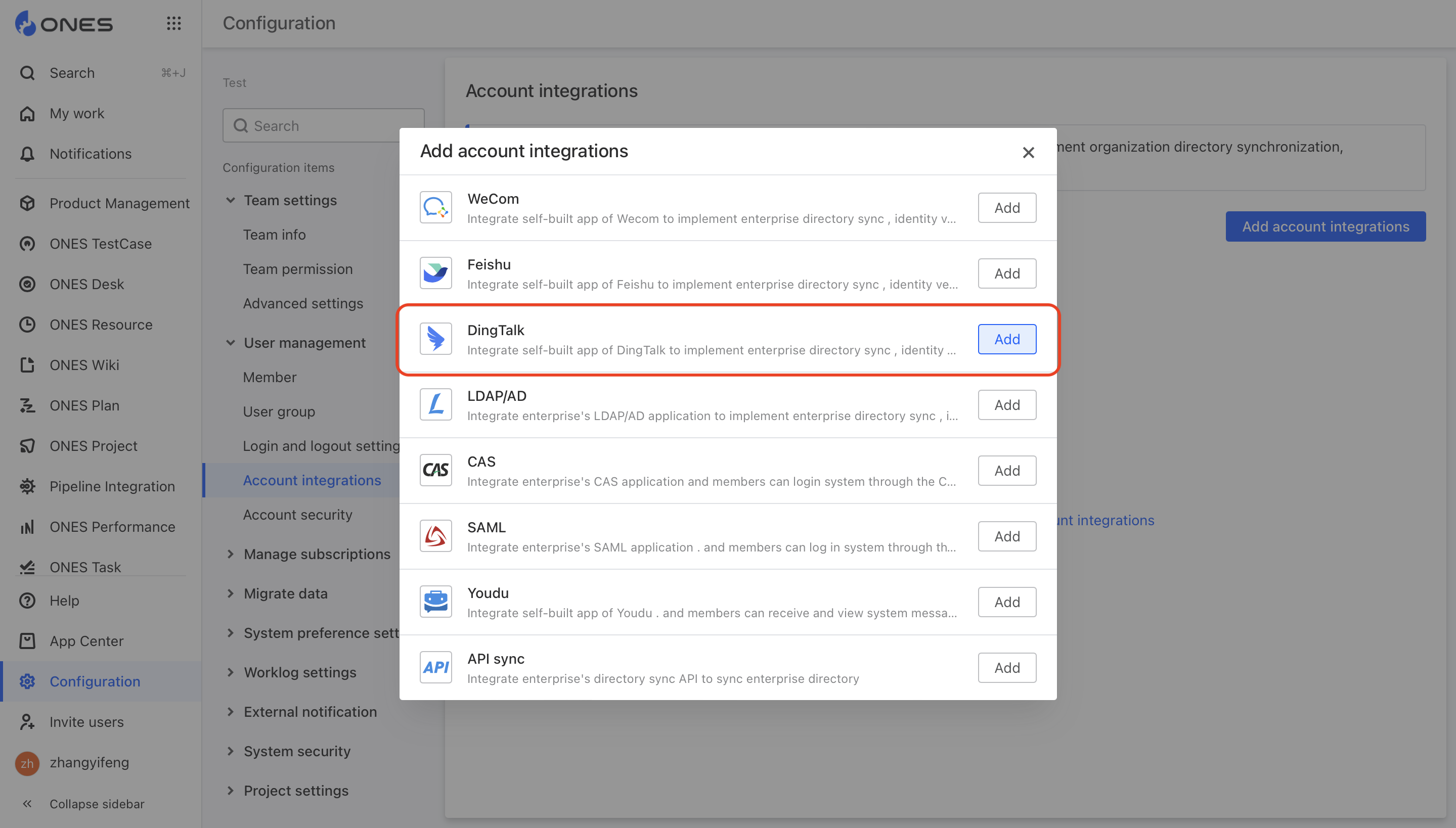1456x828 pixels.
Task: Open zhangyifeng user avatar
Action: pyautogui.click(x=27, y=763)
